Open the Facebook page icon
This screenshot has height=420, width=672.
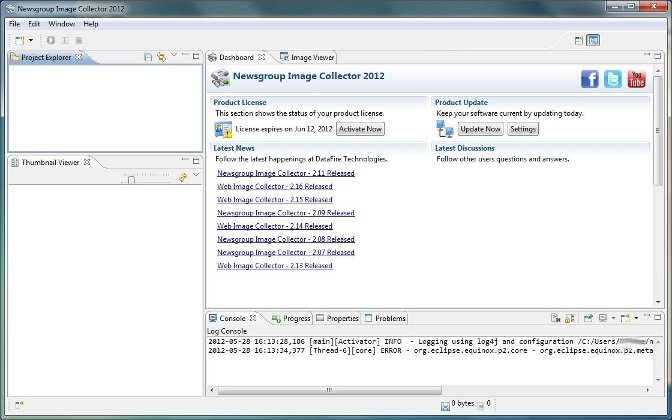pos(590,79)
